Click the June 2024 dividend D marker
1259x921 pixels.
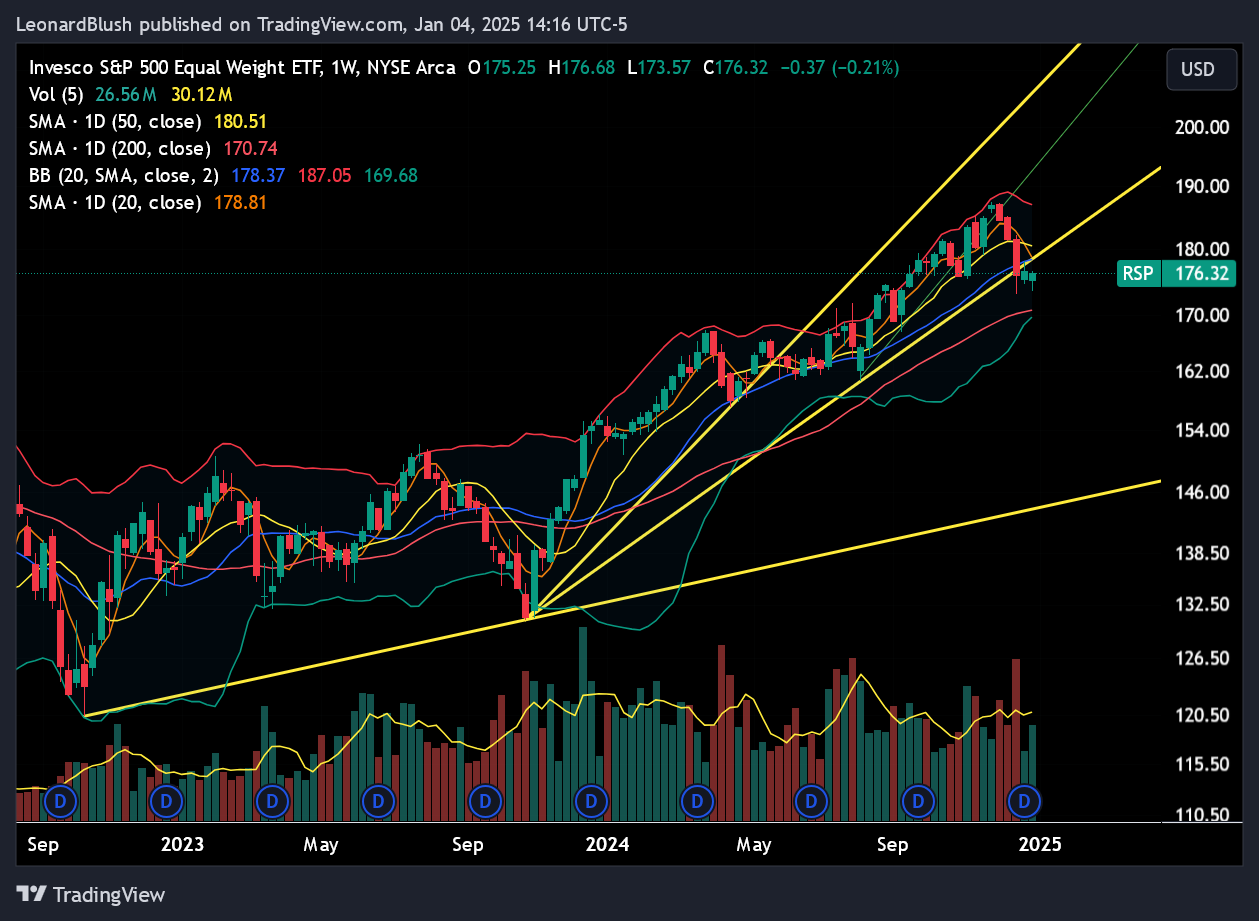tap(811, 801)
